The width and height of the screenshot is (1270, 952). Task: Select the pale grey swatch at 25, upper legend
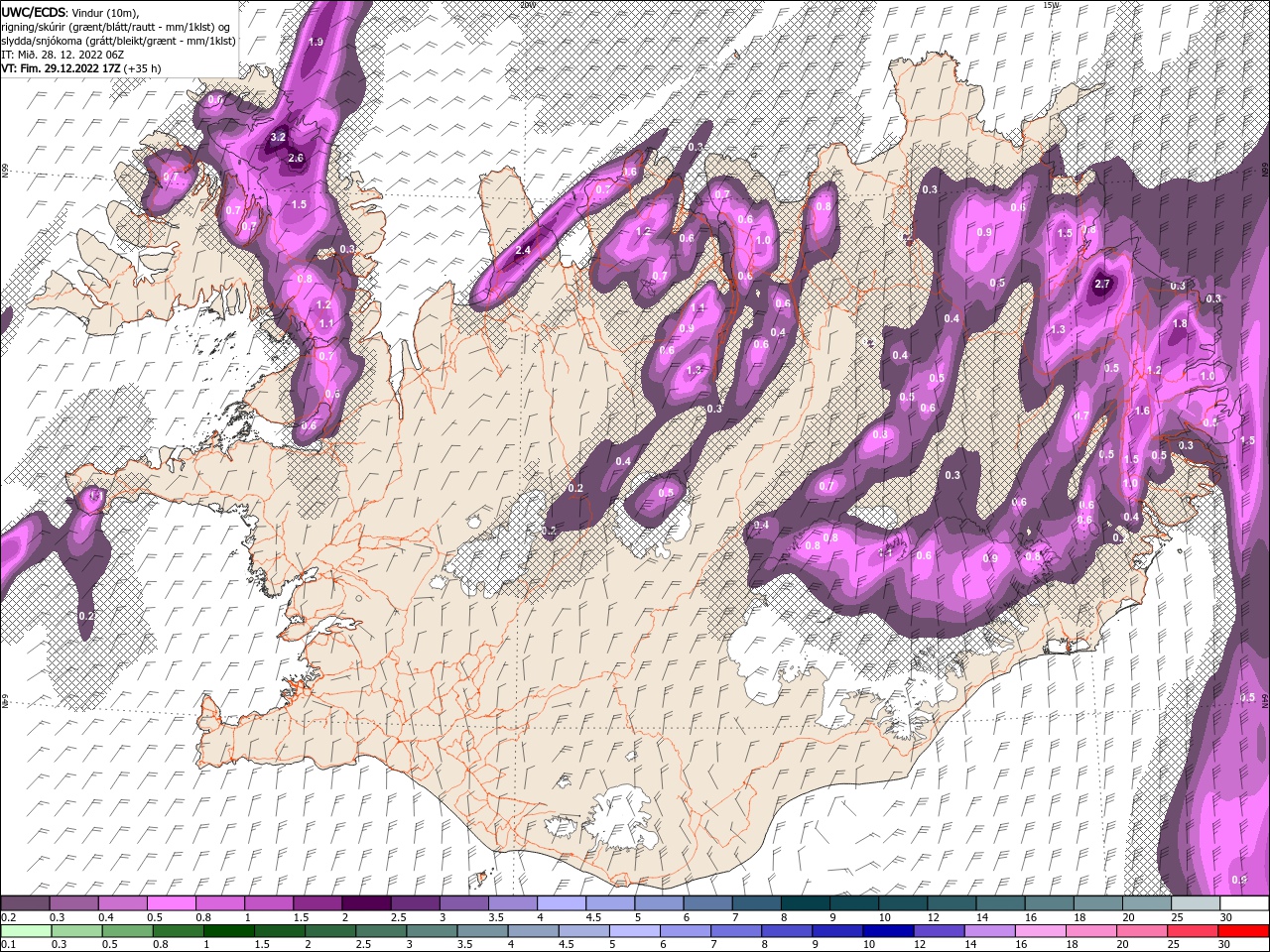click(1195, 903)
